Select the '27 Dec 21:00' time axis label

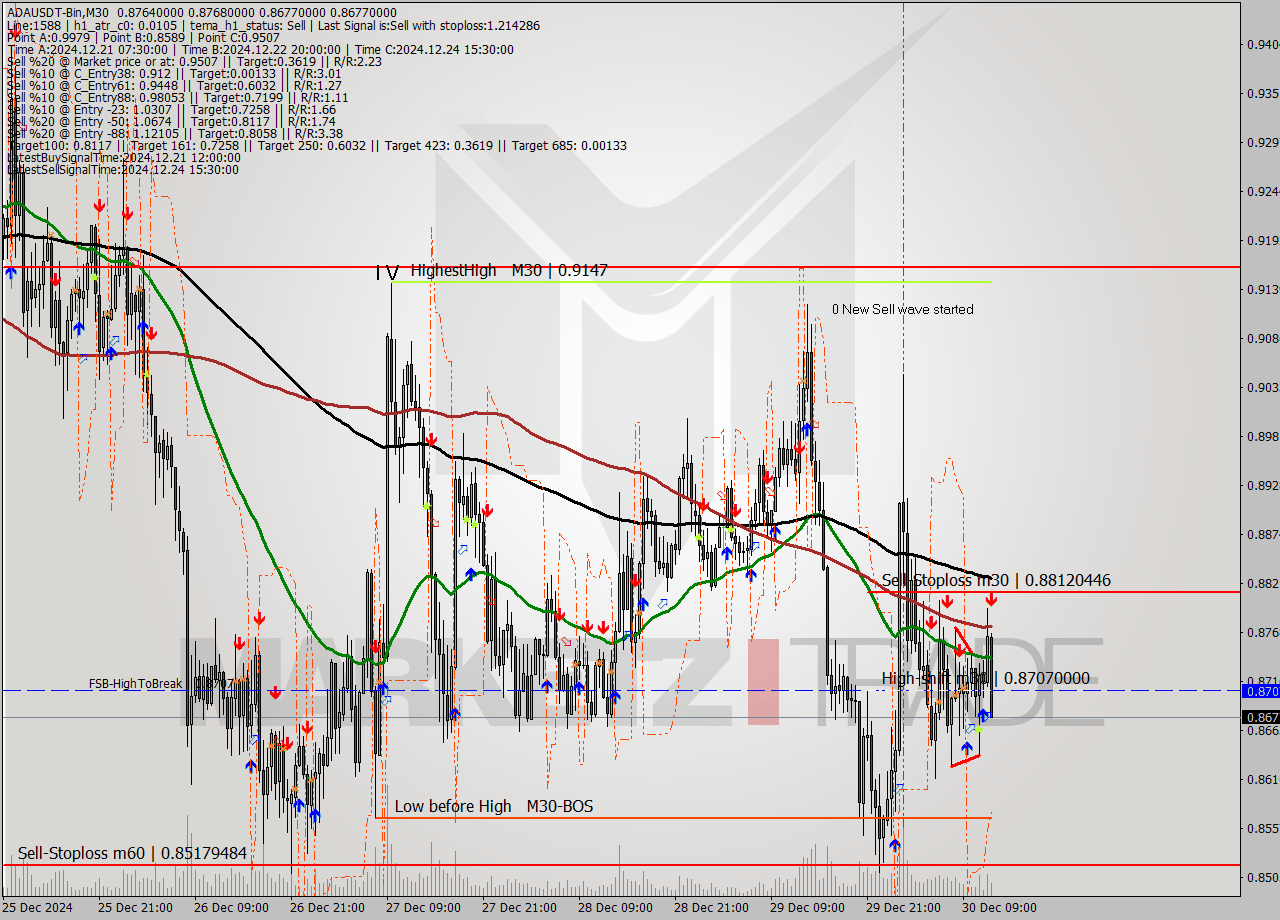click(518, 908)
